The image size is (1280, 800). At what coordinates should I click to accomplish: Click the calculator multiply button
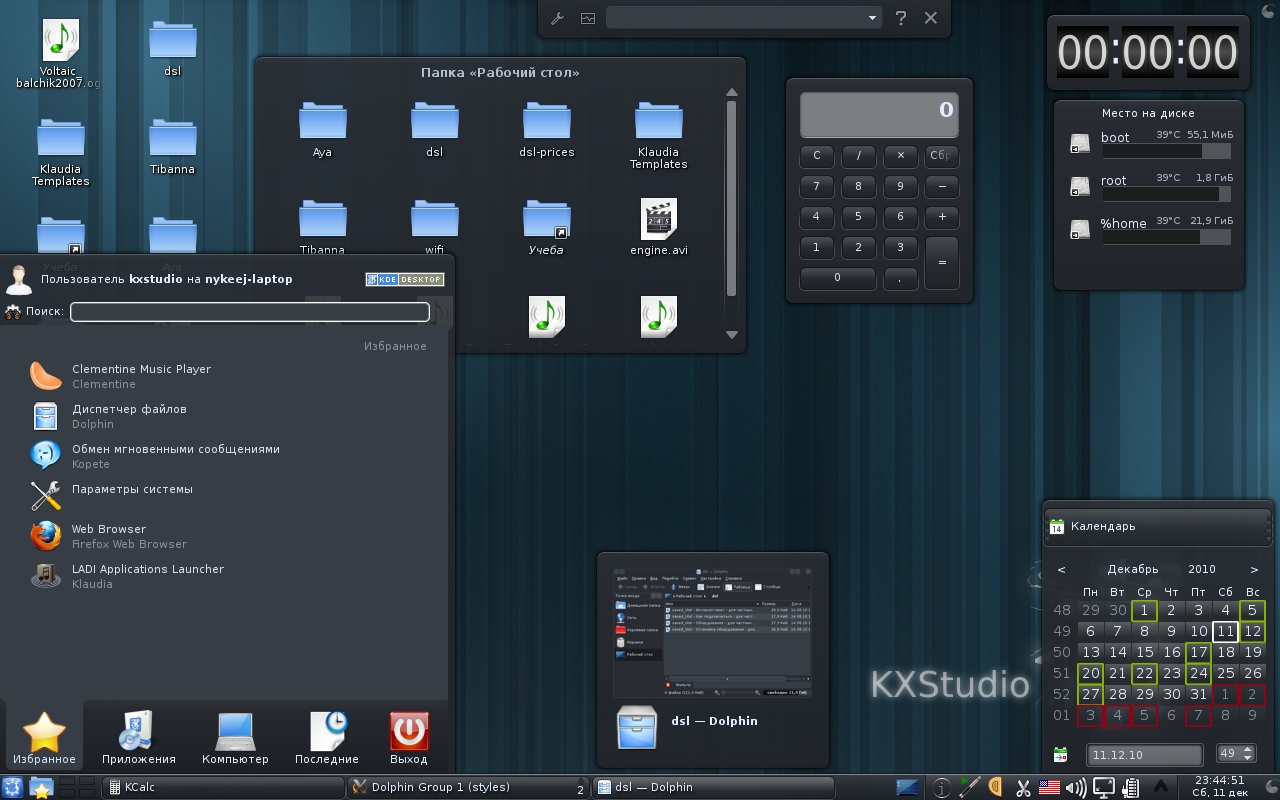point(900,156)
